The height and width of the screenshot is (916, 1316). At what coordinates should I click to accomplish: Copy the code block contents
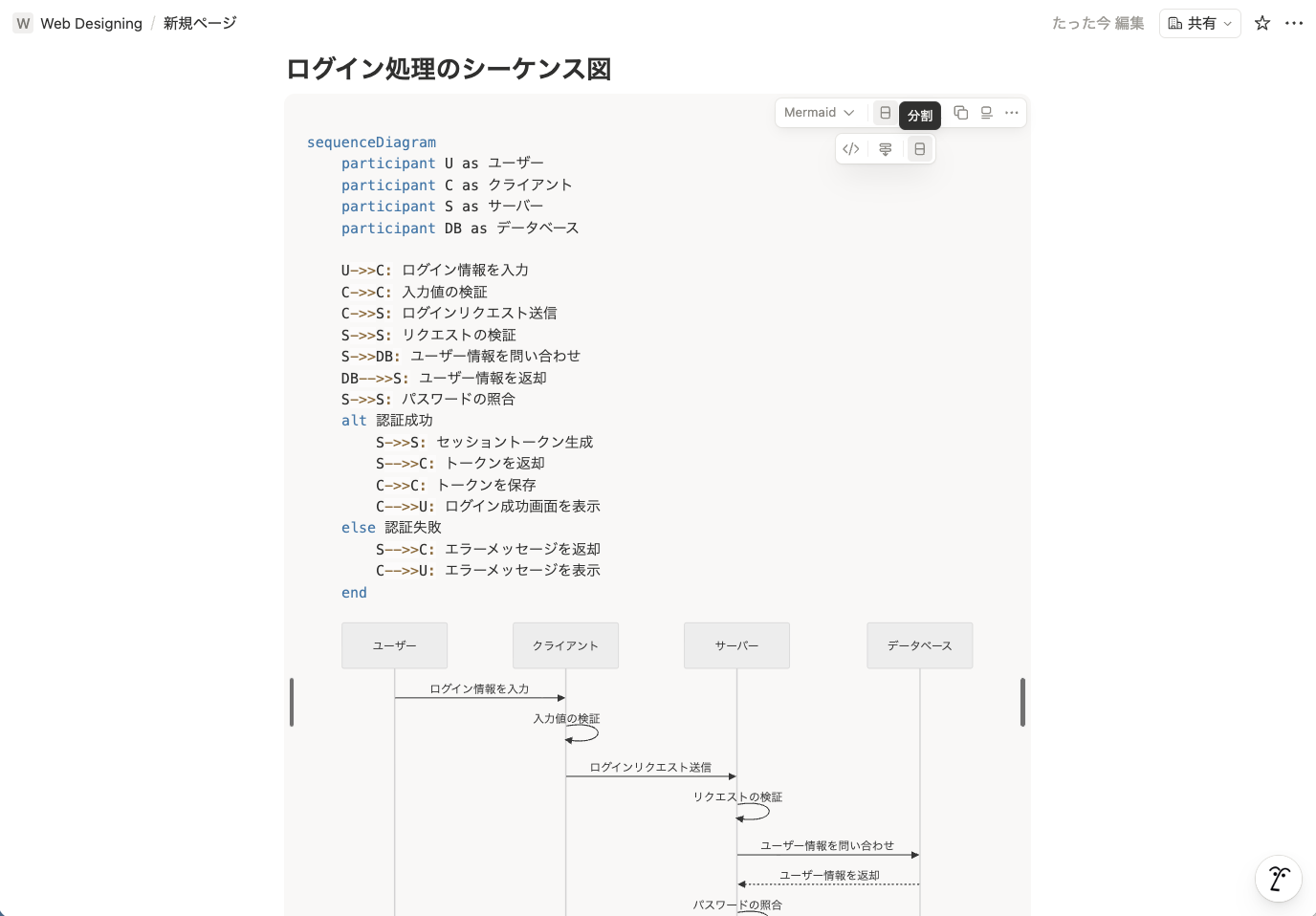[x=960, y=113]
